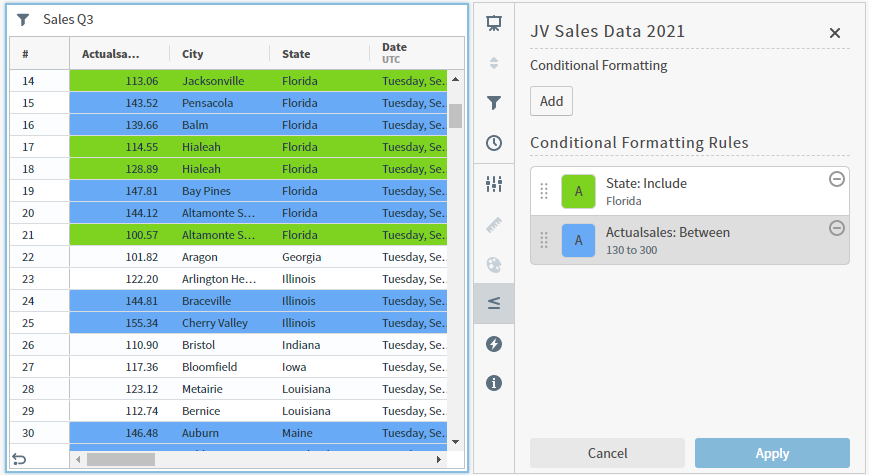Viewport: 869px width, 475px height.
Task: Click the # column header
Action: tap(39, 54)
